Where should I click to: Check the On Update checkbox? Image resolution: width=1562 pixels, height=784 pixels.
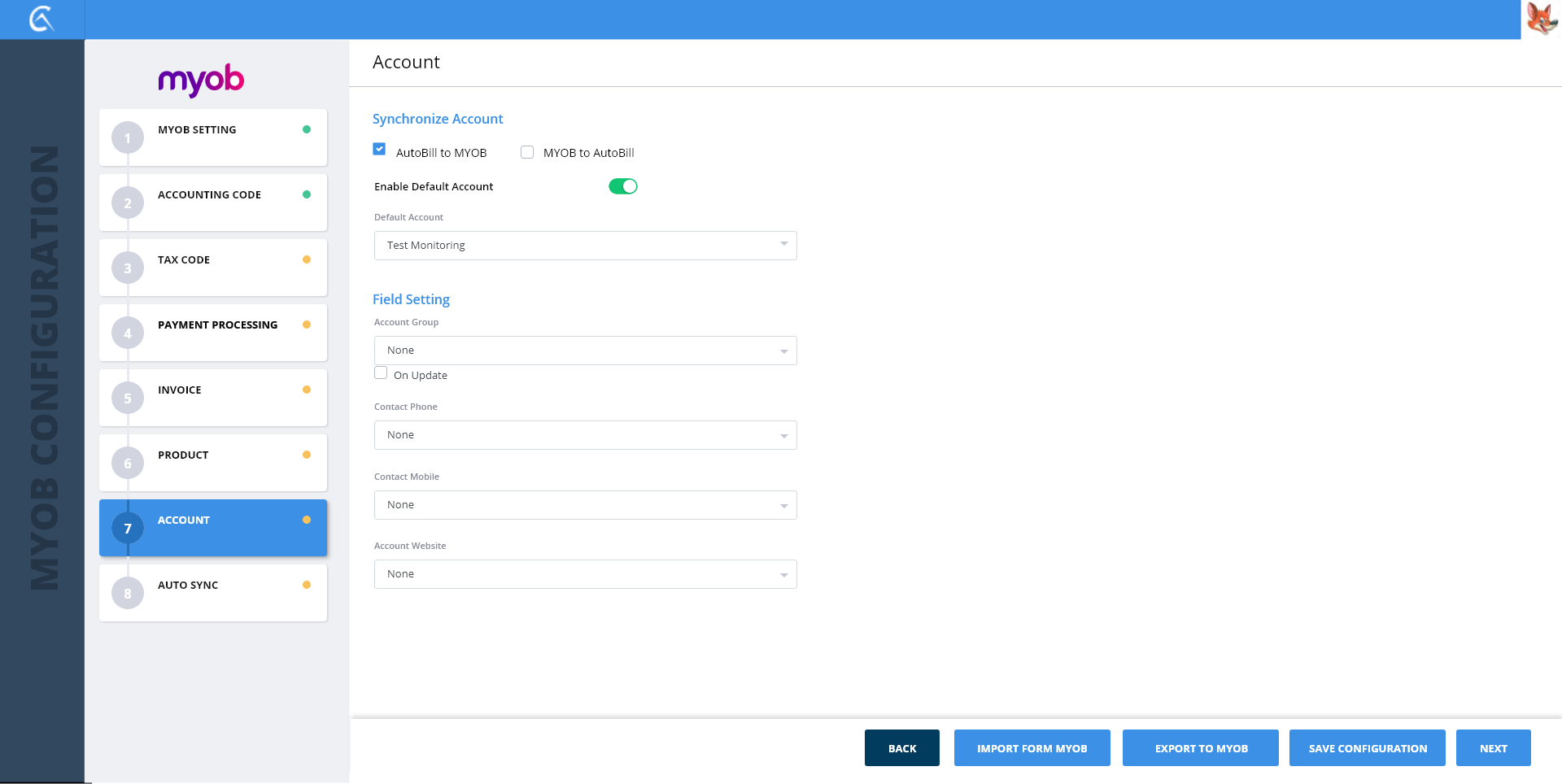click(381, 373)
